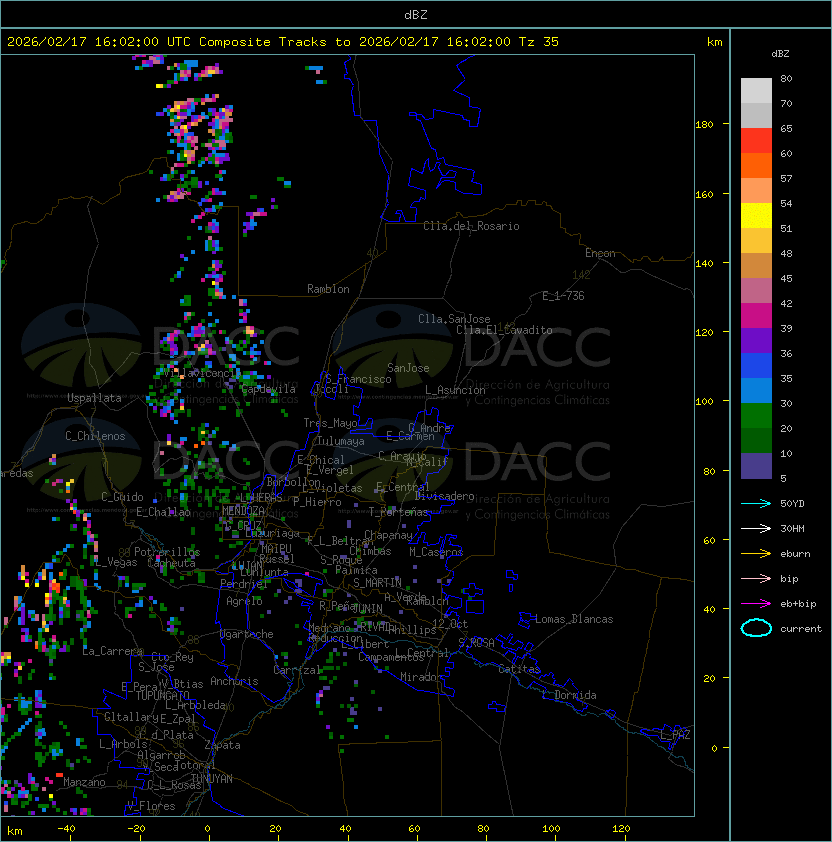832x842 pixels.
Task: Click the yellow eburn arrow in legend
Action: click(x=756, y=554)
